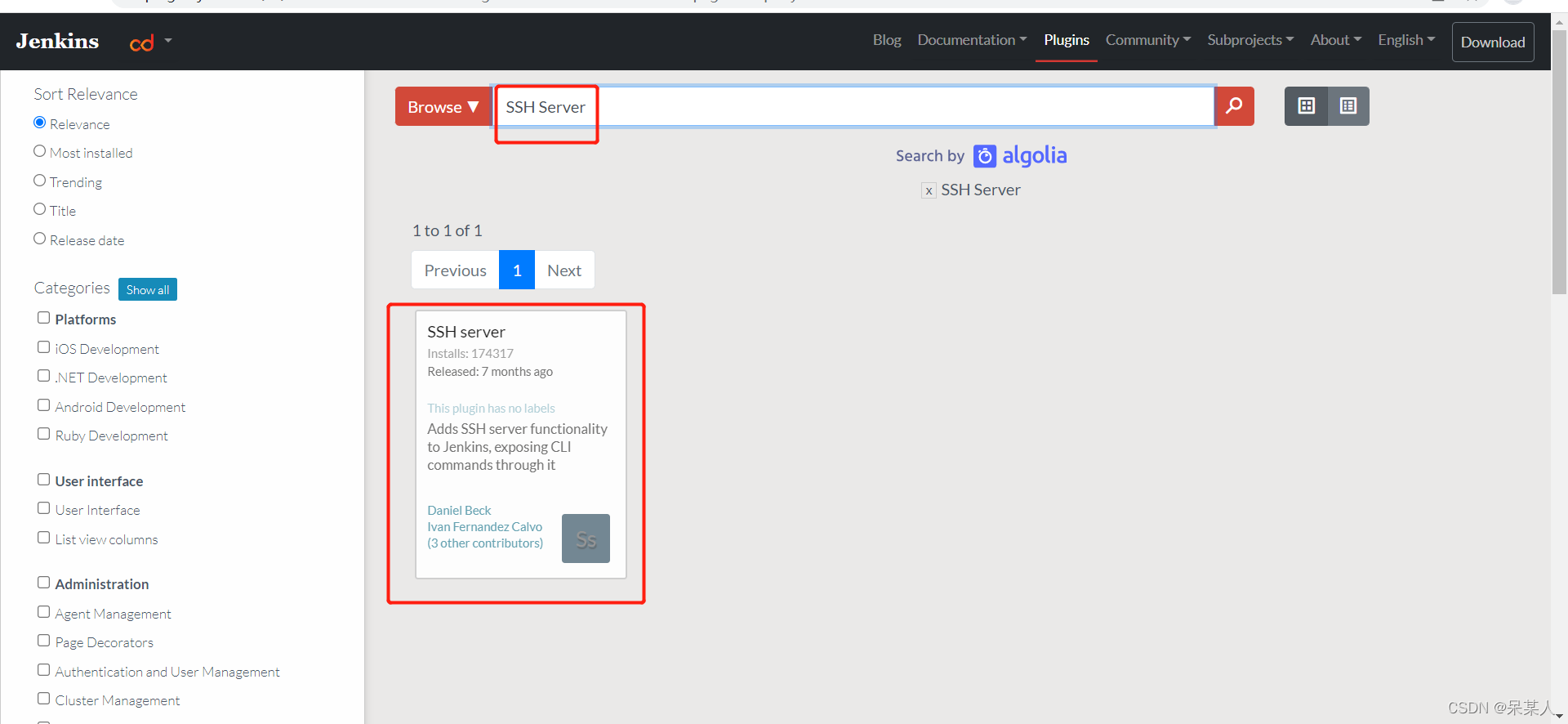Screen dimensions: 1568x724
Task: Check Android Development category
Action: point(44,405)
